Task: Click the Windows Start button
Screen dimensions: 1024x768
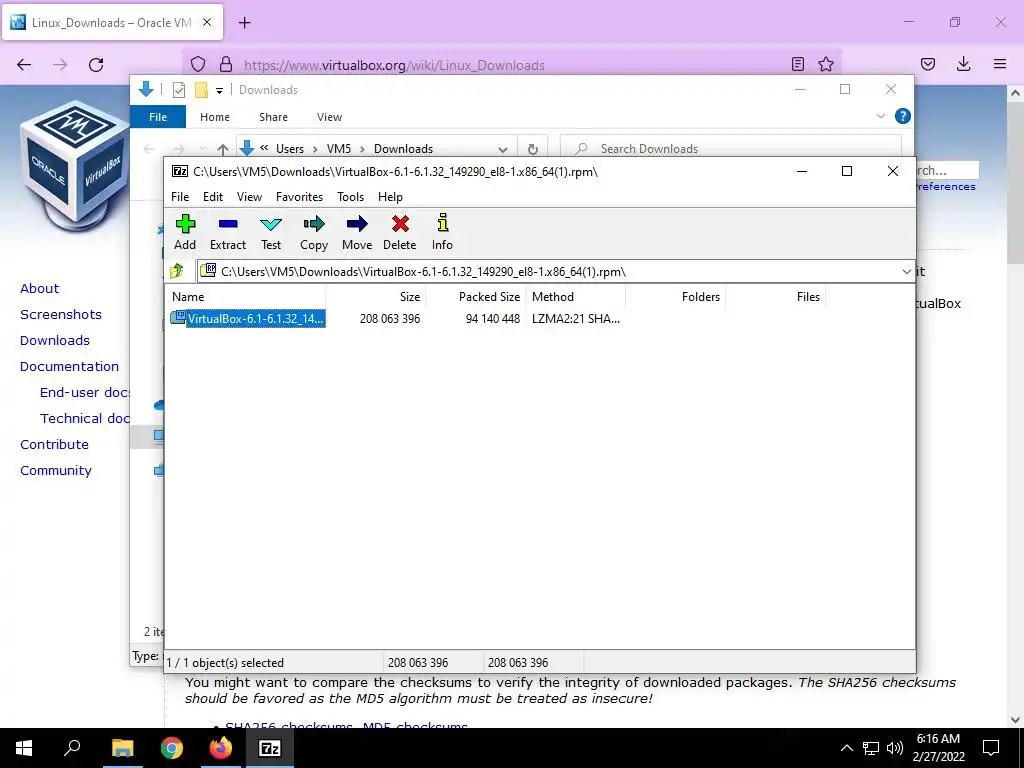Action: tap(24, 748)
